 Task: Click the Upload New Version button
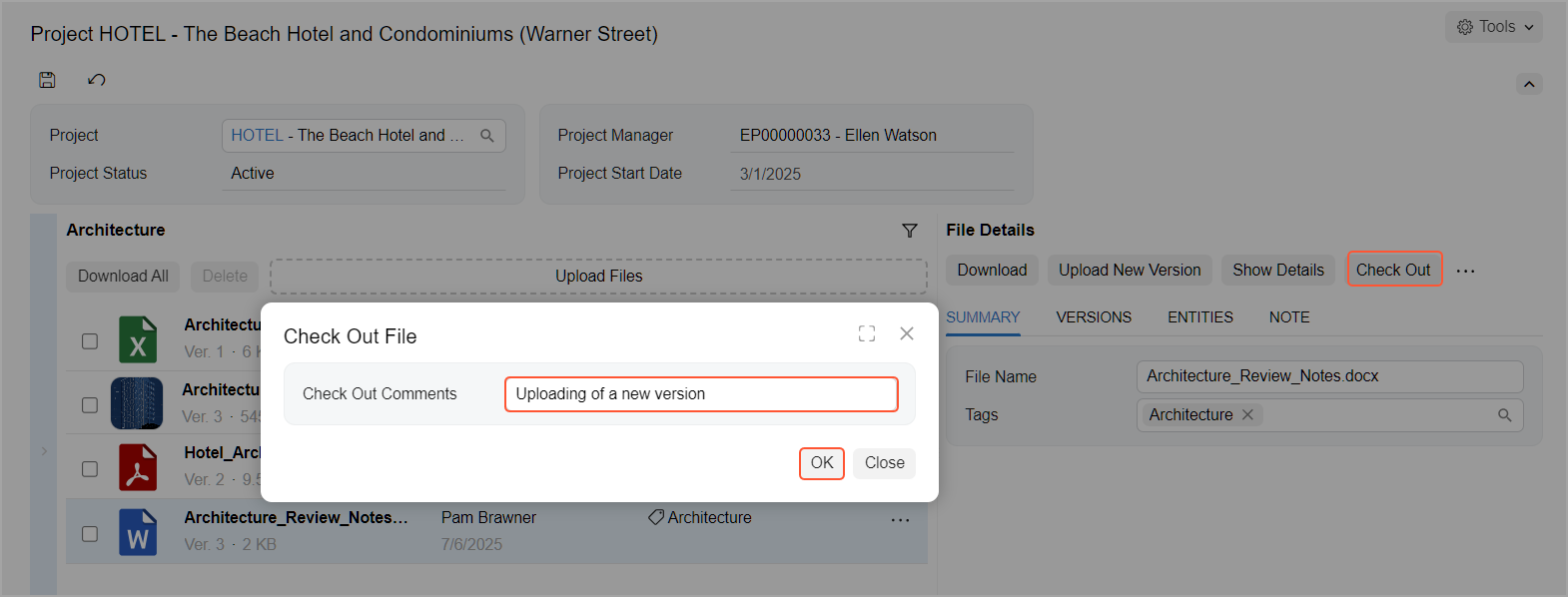(1130, 271)
